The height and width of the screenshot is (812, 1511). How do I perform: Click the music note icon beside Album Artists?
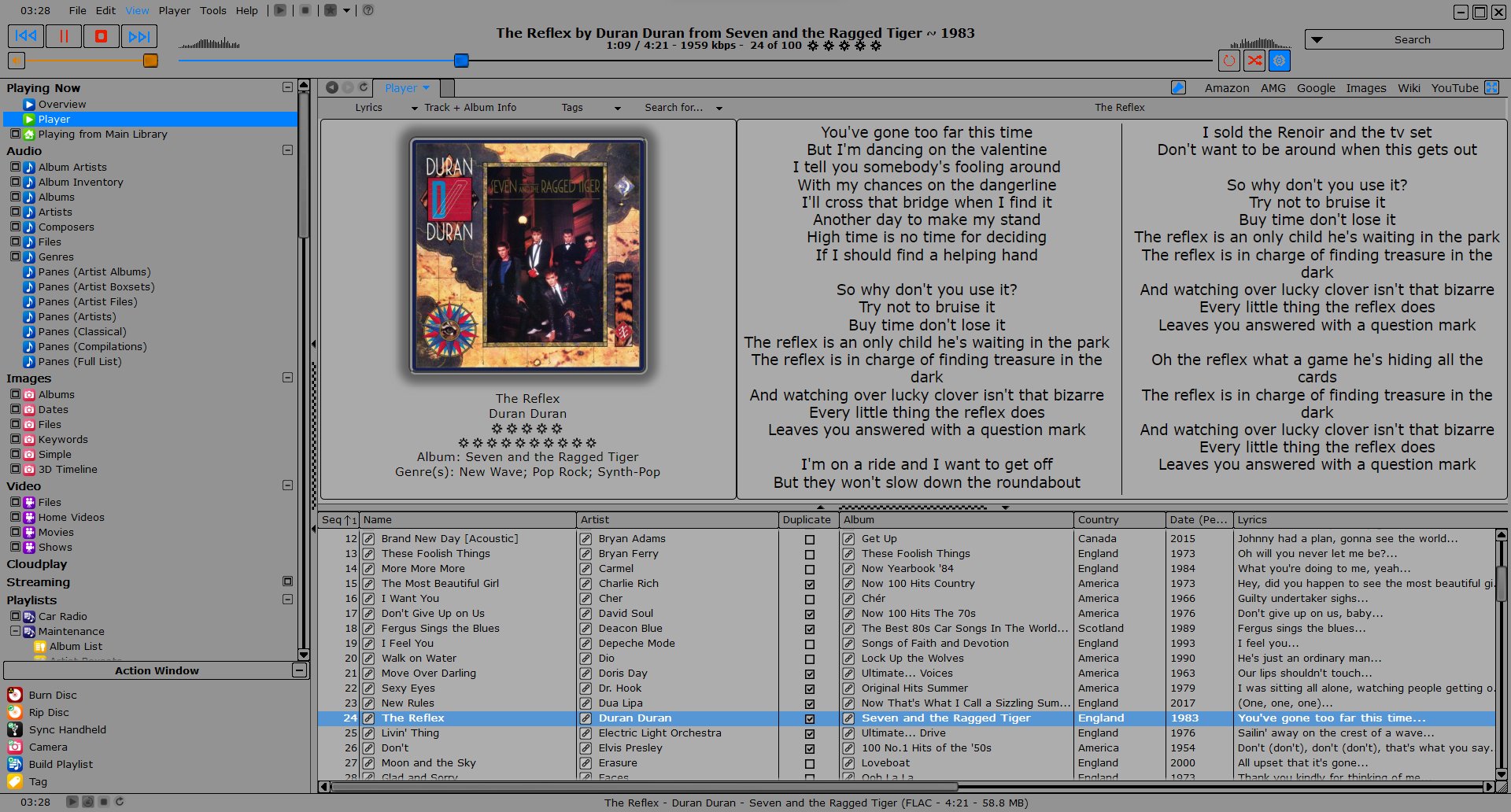pos(29,167)
